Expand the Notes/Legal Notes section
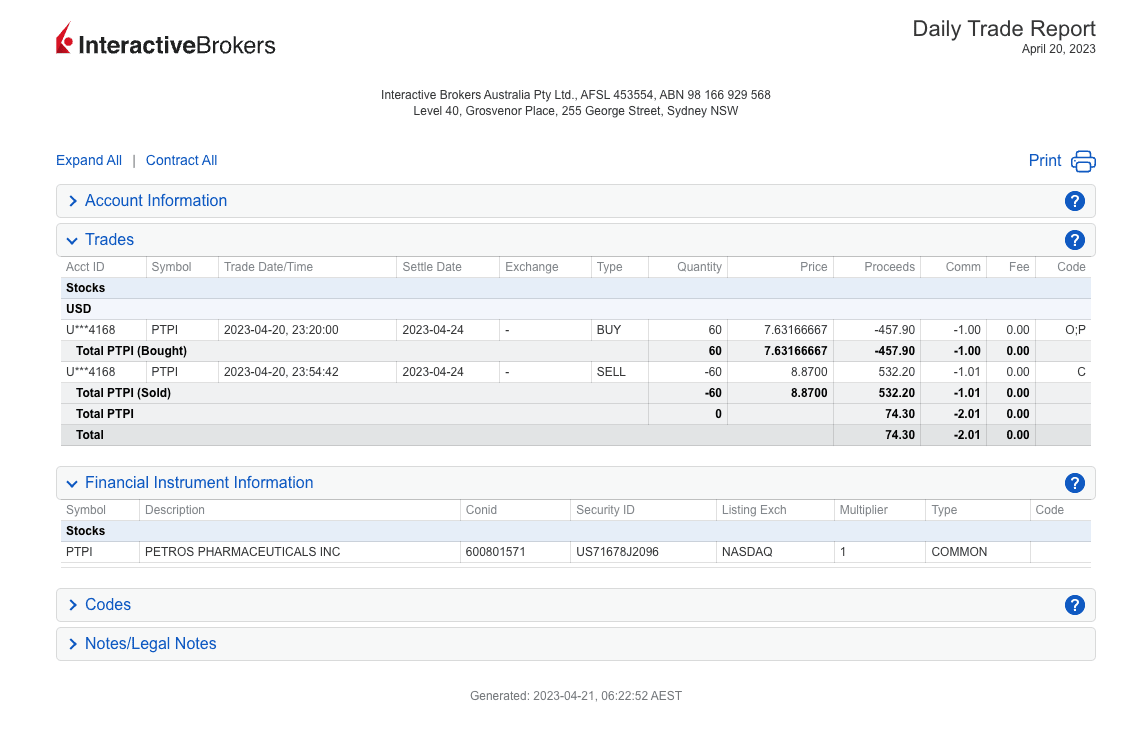 point(150,644)
